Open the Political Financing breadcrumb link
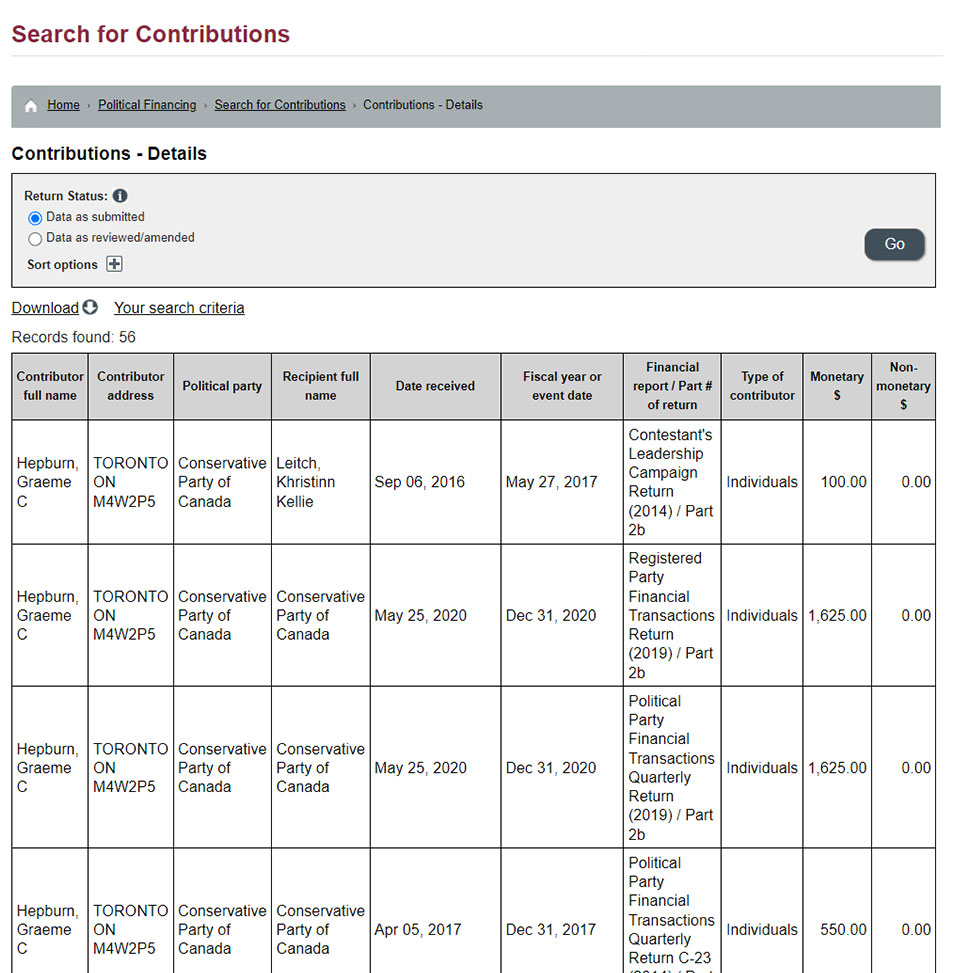Screen dimensions: 954x973 [x=147, y=105]
